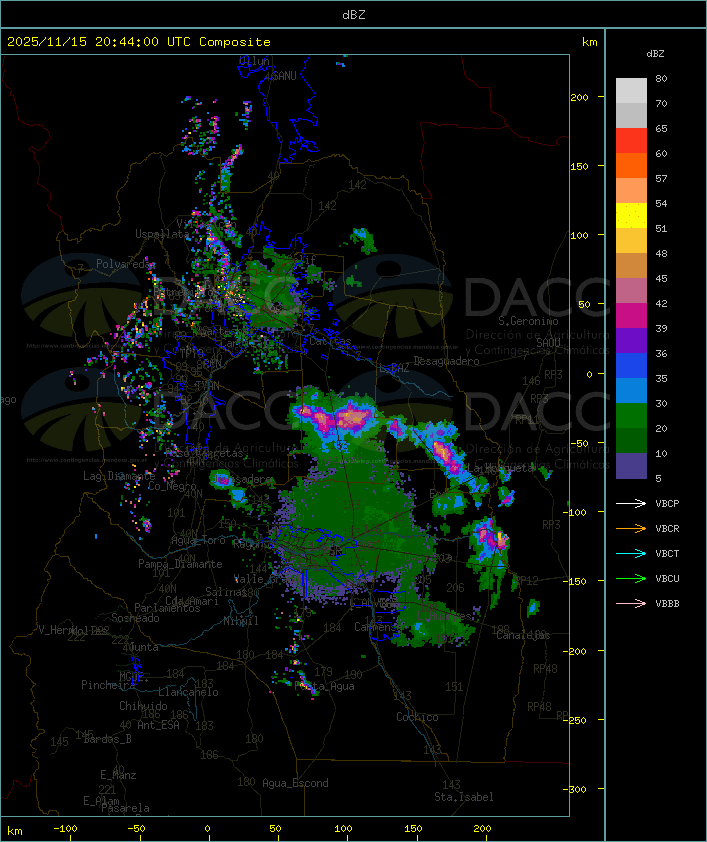Click the pink VBBB arrow icon
This screenshot has width=707, height=842.
(x=631, y=604)
